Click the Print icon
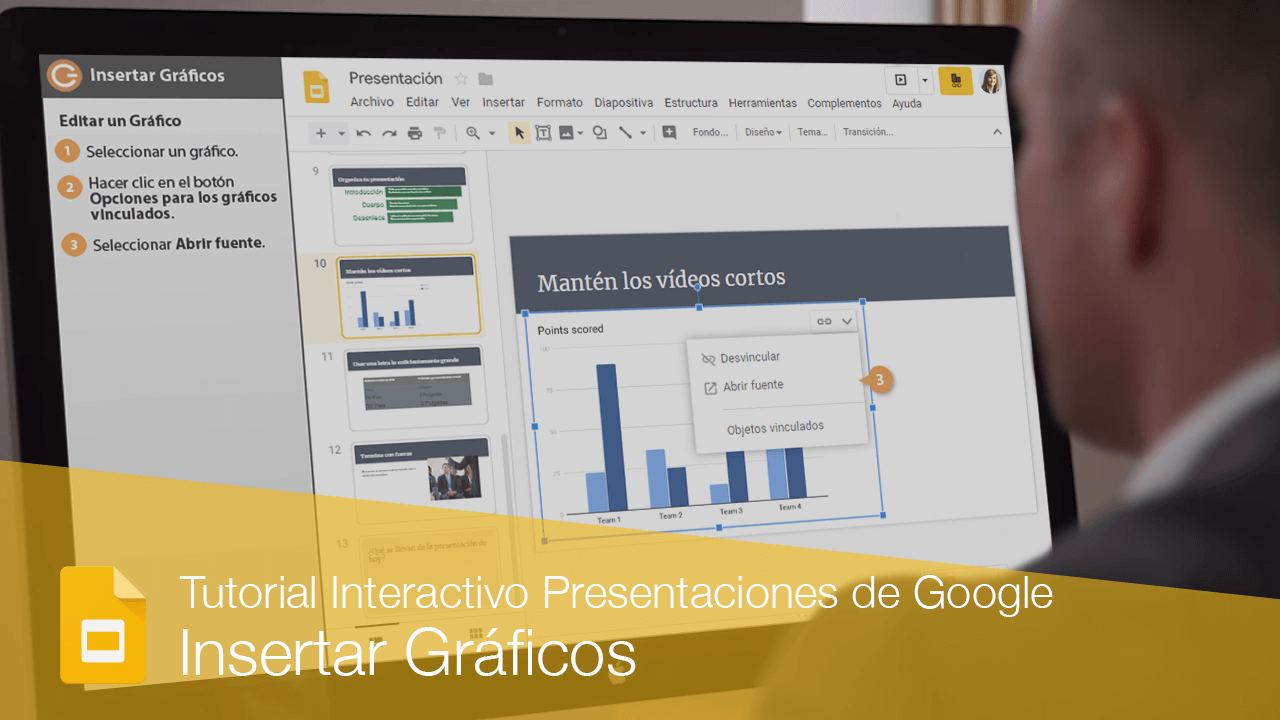 415,133
